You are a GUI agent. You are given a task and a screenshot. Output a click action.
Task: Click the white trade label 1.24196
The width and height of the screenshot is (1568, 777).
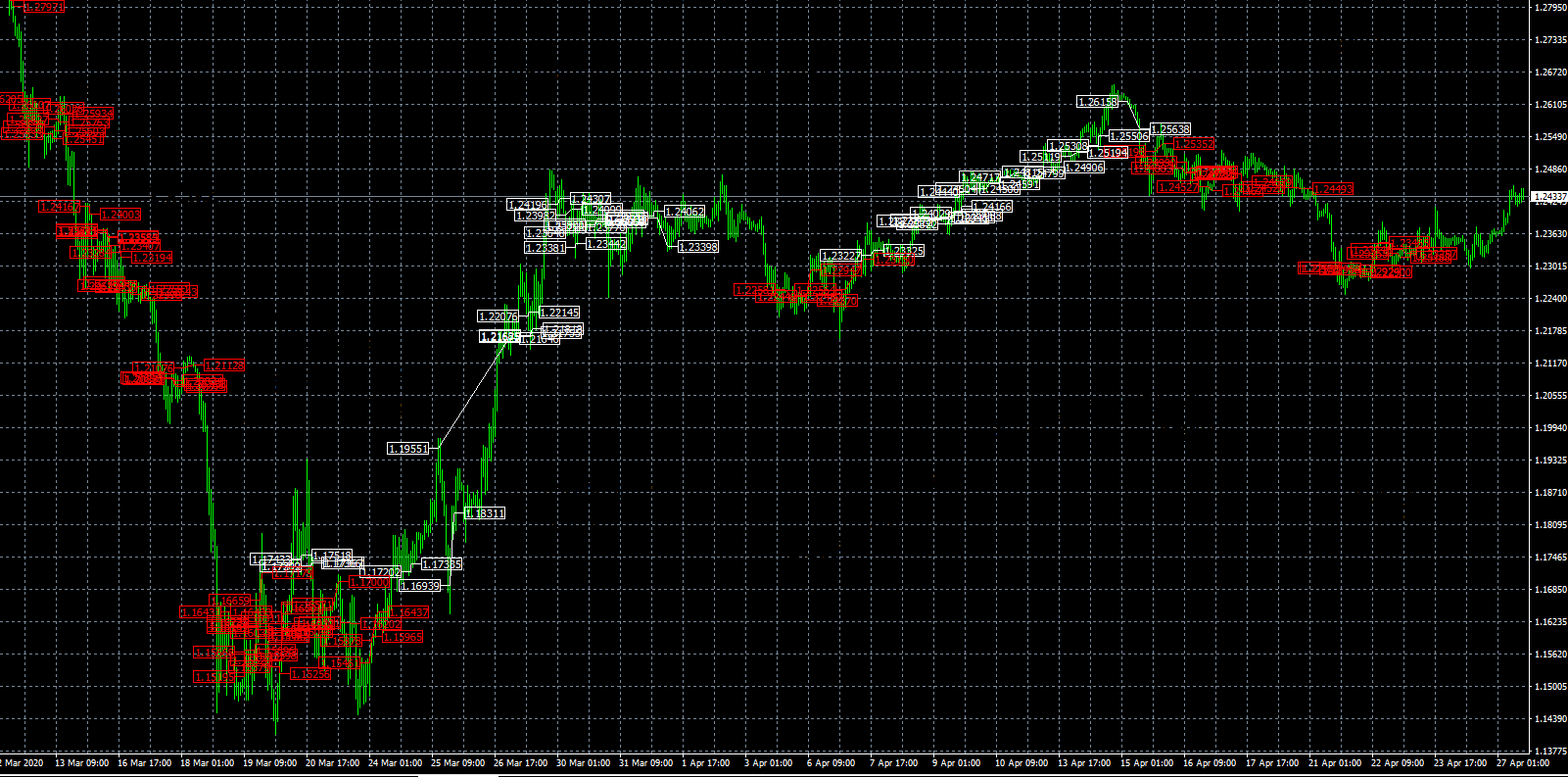(527, 205)
